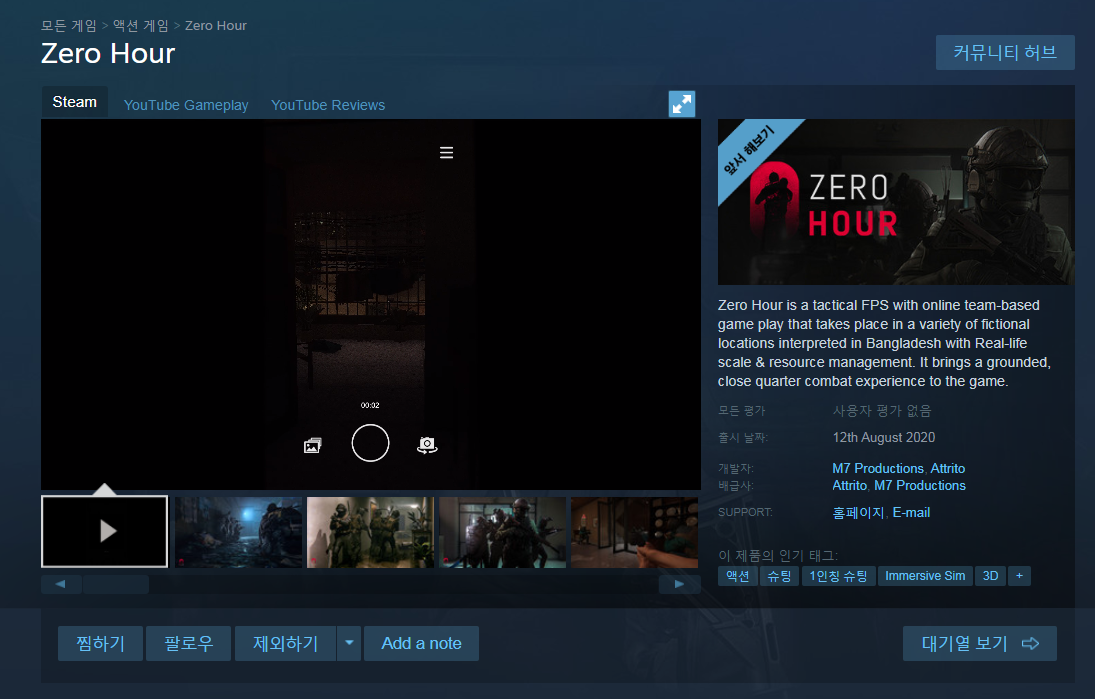The height and width of the screenshot is (699, 1095).
Task: Open the orange interior screenshot thumbnail
Action: pyautogui.click(x=634, y=532)
